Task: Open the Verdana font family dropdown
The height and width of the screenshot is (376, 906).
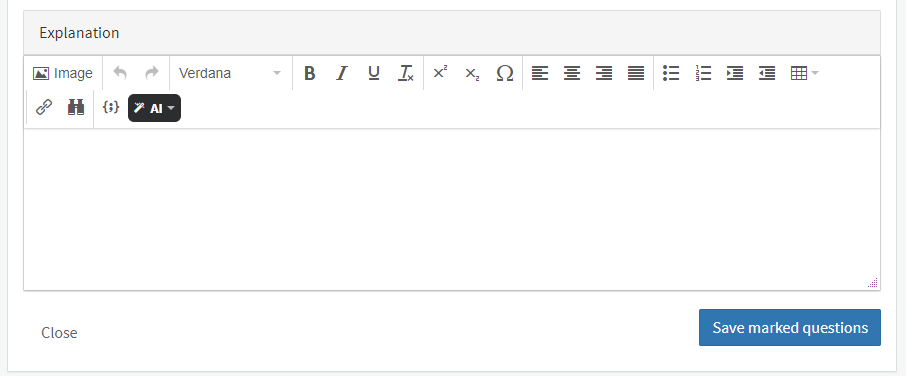Action: point(230,73)
